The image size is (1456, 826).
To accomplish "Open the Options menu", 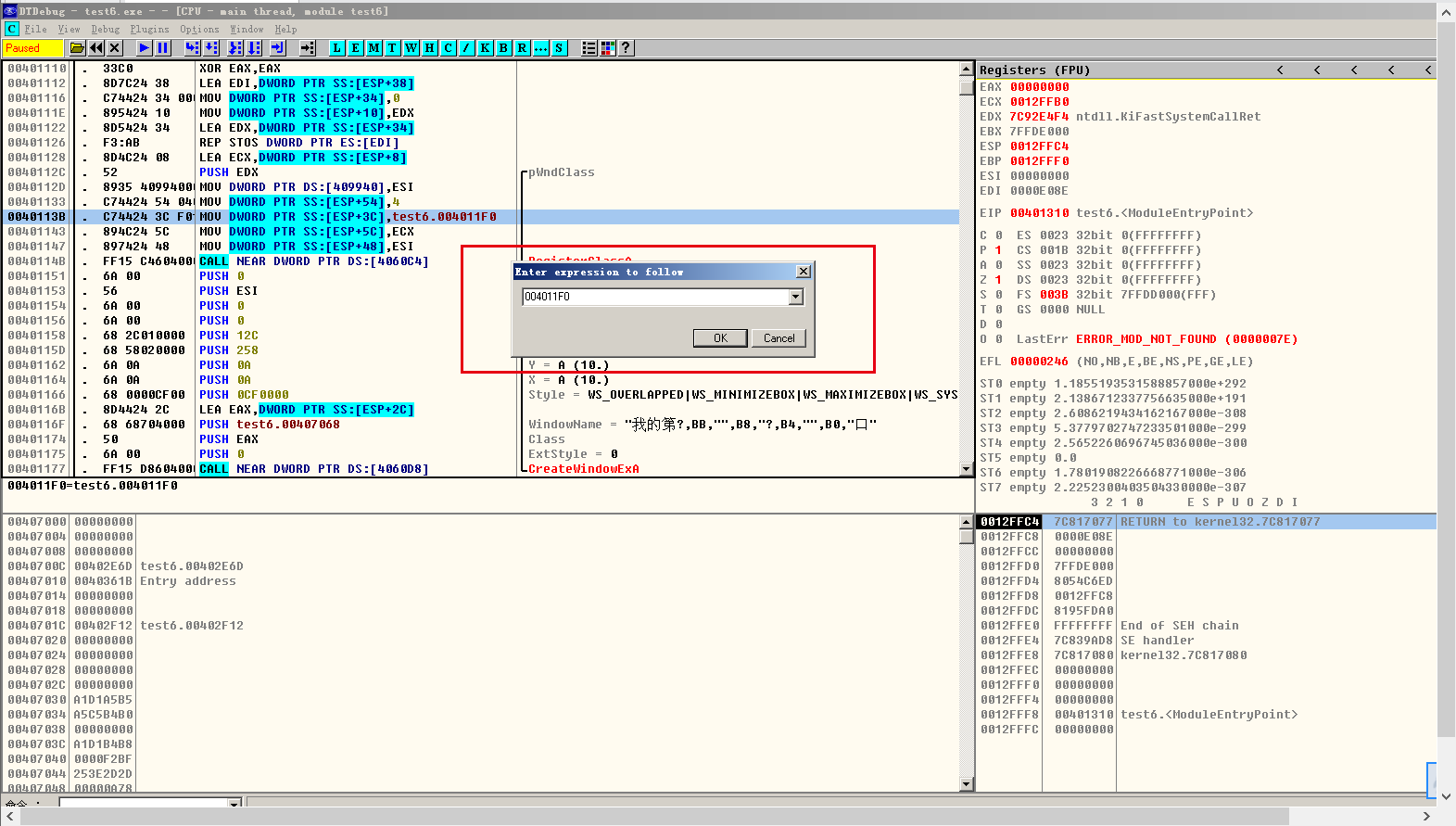I will 199,30.
